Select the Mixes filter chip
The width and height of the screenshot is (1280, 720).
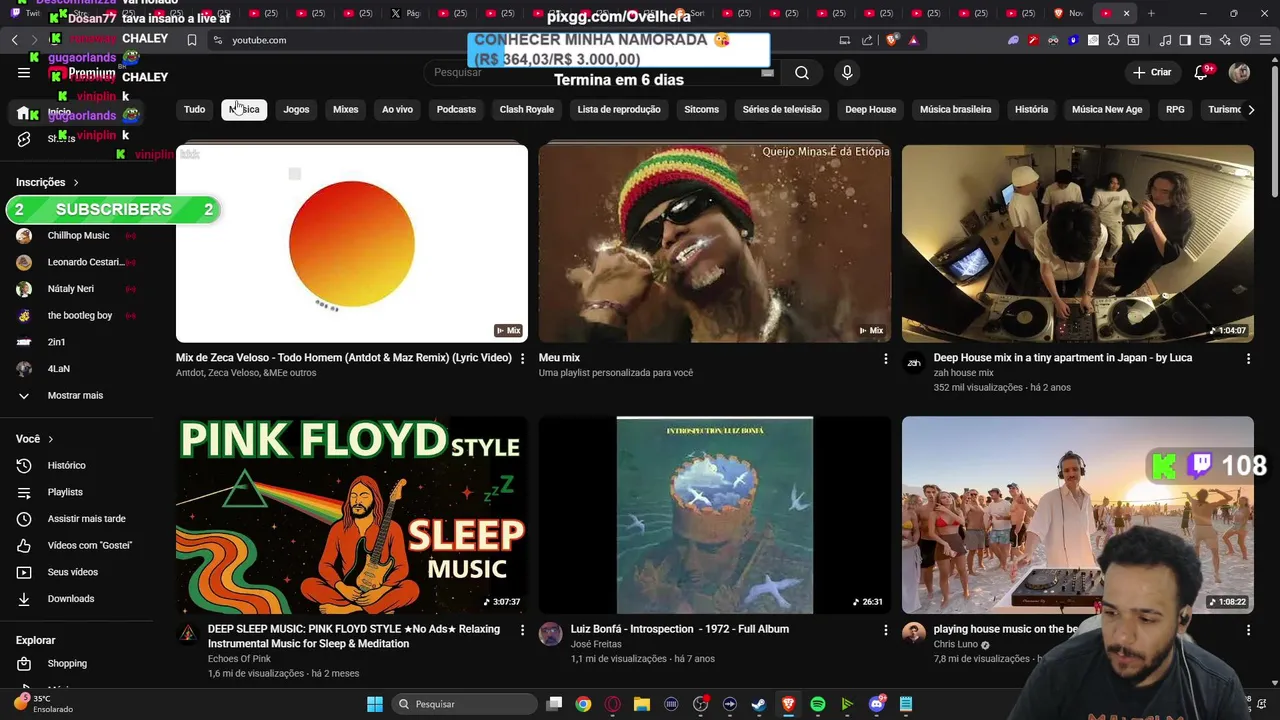pyautogui.click(x=345, y=110)
